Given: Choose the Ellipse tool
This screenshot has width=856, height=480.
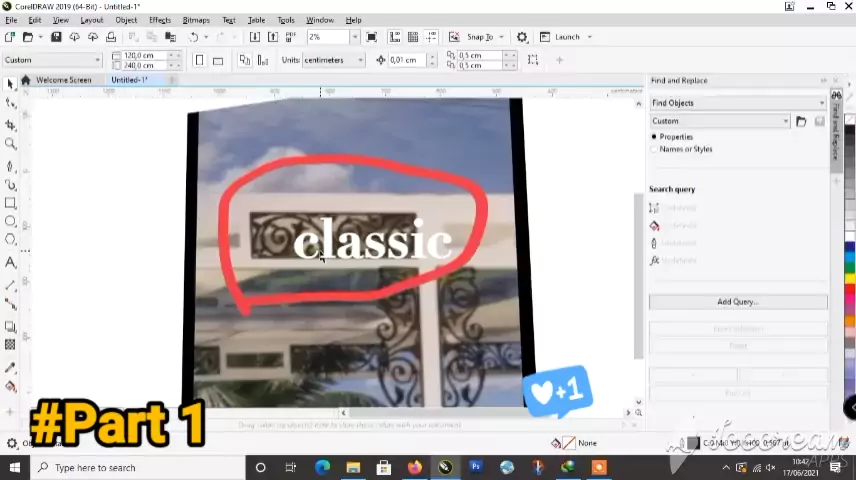Looking at the screenshot, I should point(11,221).
